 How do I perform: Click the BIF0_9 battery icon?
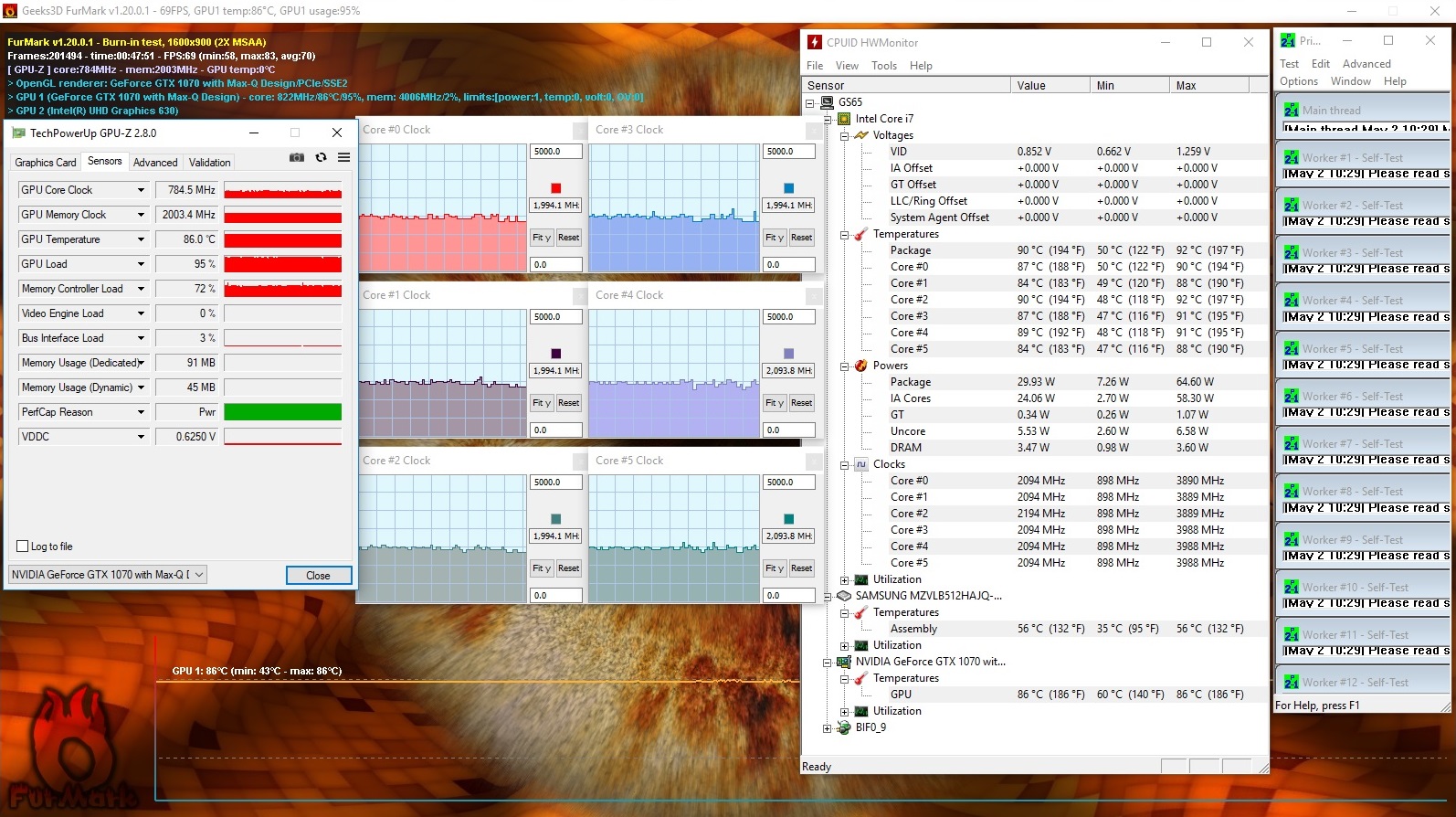[x=844, y=727]
